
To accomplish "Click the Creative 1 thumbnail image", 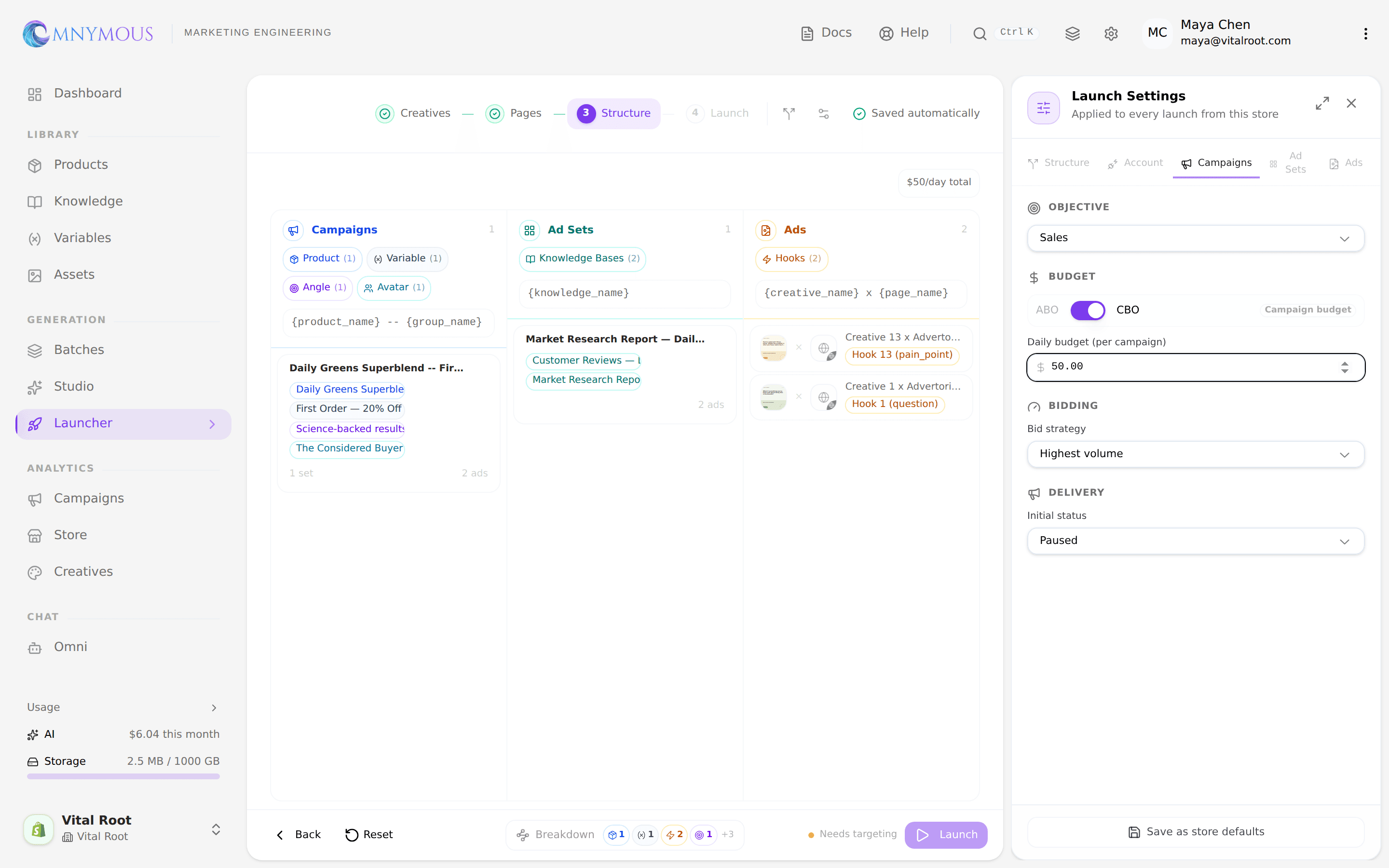I will tap(773, 397).
